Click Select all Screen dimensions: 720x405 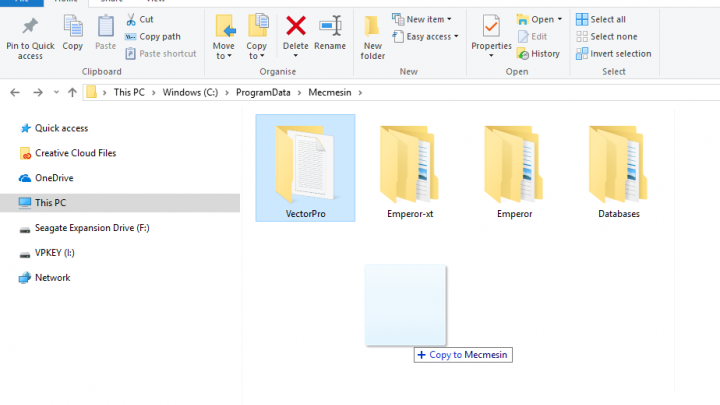tap(601, 19)
